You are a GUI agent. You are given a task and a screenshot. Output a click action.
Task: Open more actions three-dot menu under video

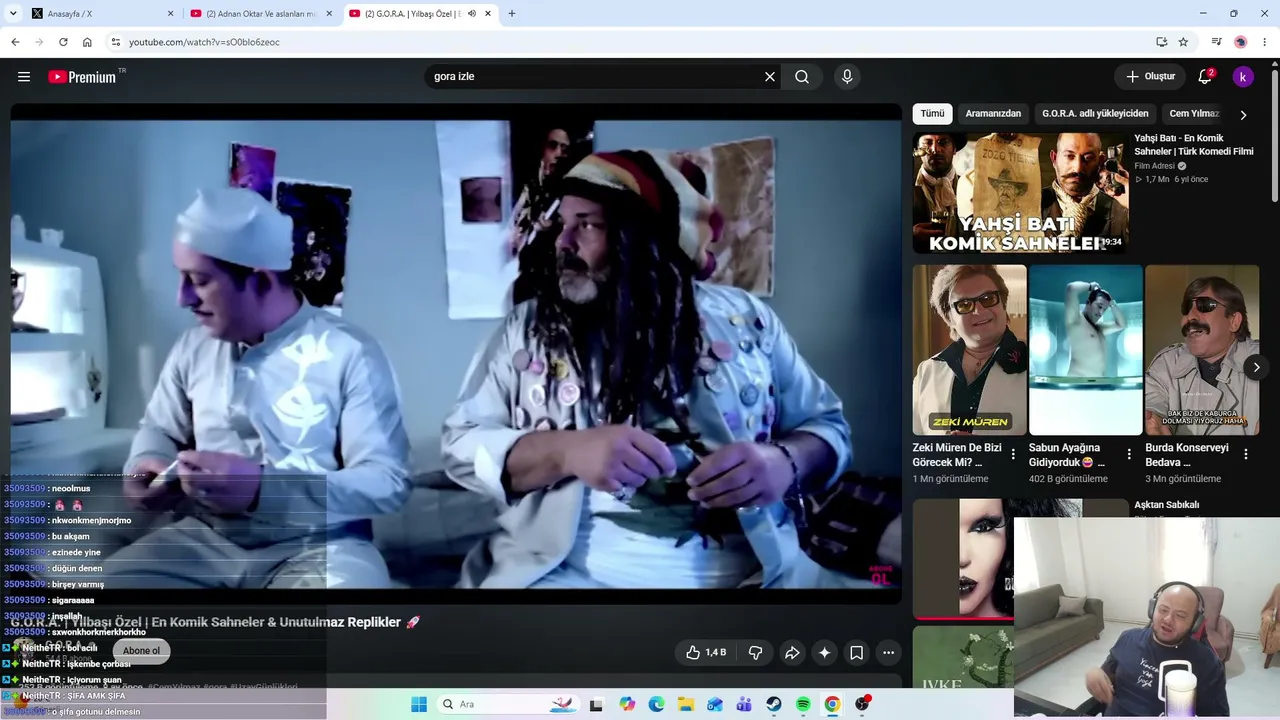(888, 653)
